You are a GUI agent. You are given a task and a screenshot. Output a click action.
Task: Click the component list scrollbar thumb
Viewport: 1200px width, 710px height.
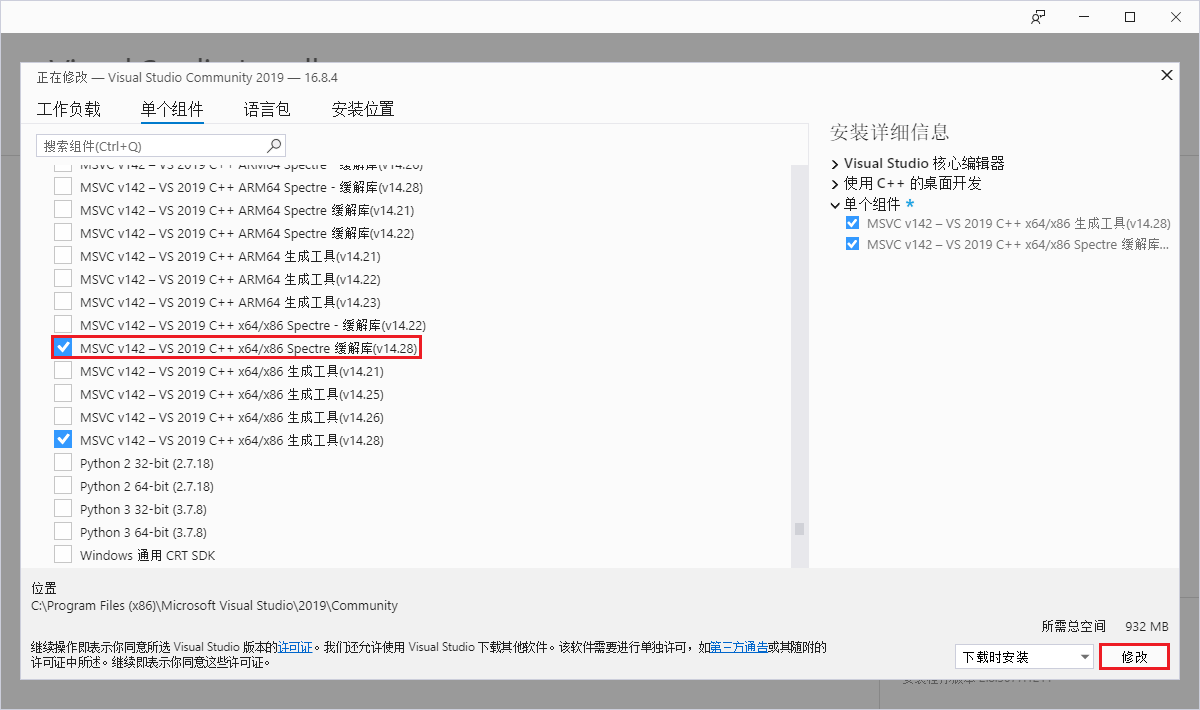799,529
